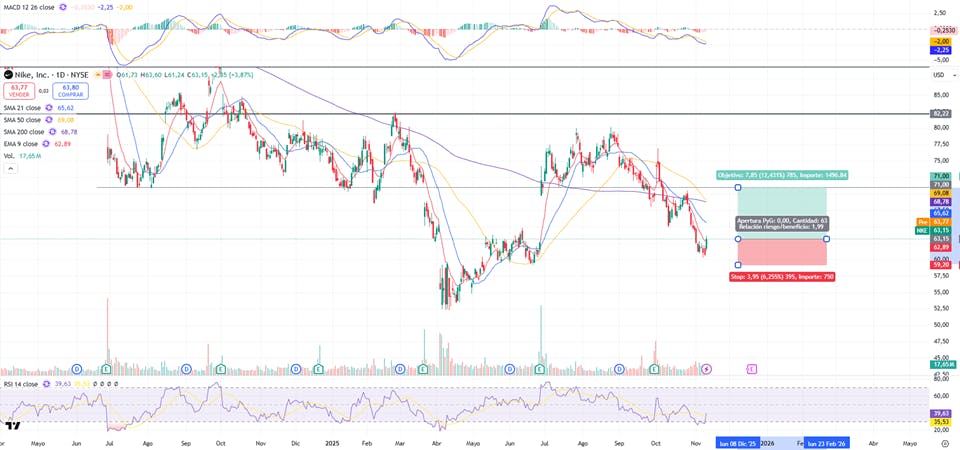The width and height of the screenshot is (960, 450).
Task: Click the green Objetivo target label of the position
Action: pyautogui.click(x=782, y=175)
